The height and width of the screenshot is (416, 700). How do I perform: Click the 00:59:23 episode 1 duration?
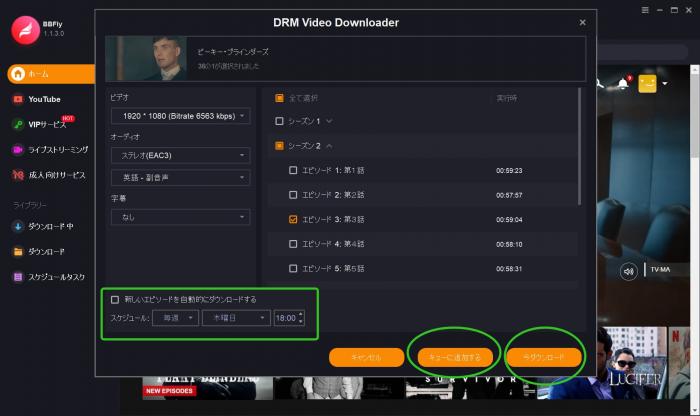pos(509,171)
